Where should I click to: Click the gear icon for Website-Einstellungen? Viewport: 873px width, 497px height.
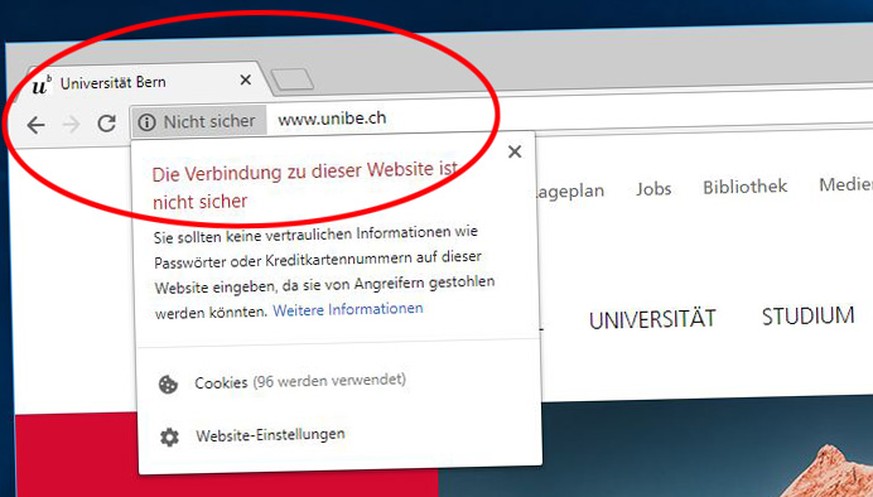[x=169, y=437]
